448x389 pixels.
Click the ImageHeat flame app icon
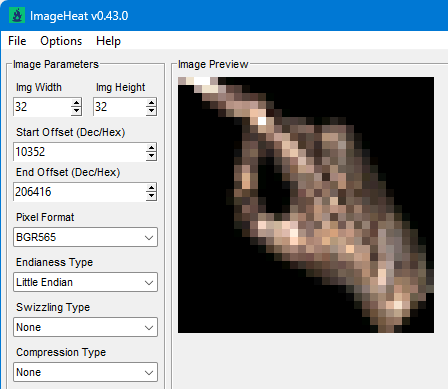(x=17, y=15)
